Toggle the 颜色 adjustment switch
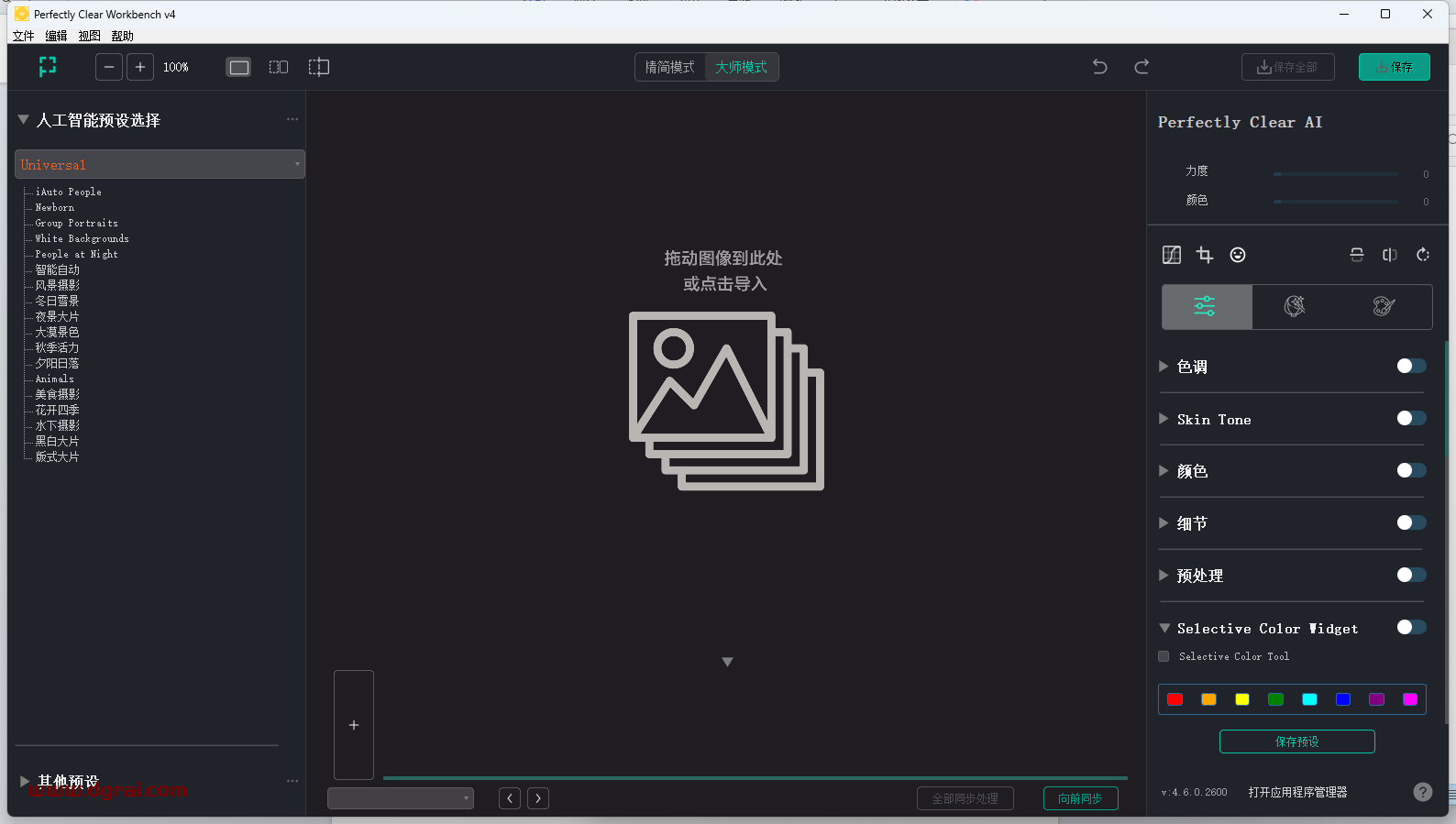The height and width of the screenshot is (824, 1456). (1411, 470)
